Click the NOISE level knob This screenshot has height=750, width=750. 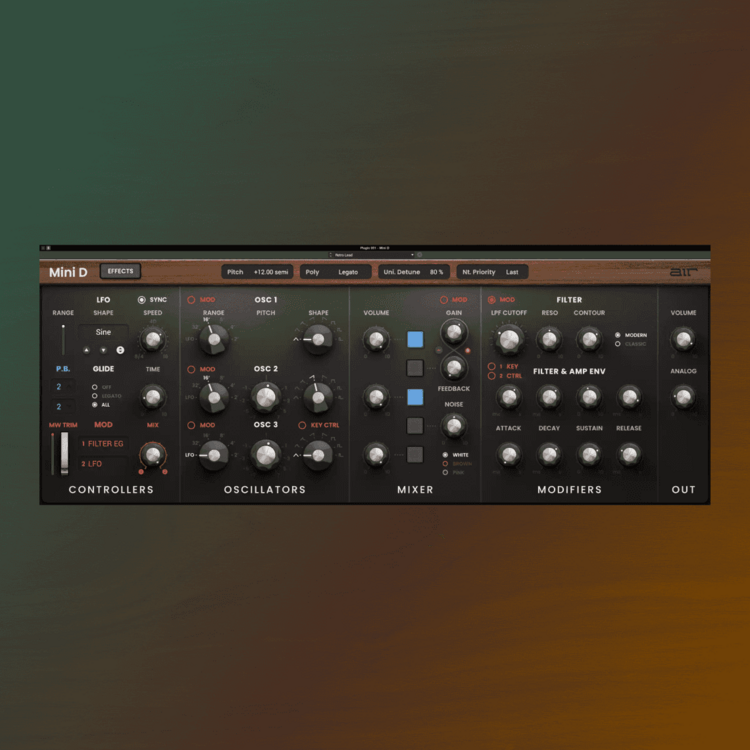pyautogui.click(x=453, y=426)
